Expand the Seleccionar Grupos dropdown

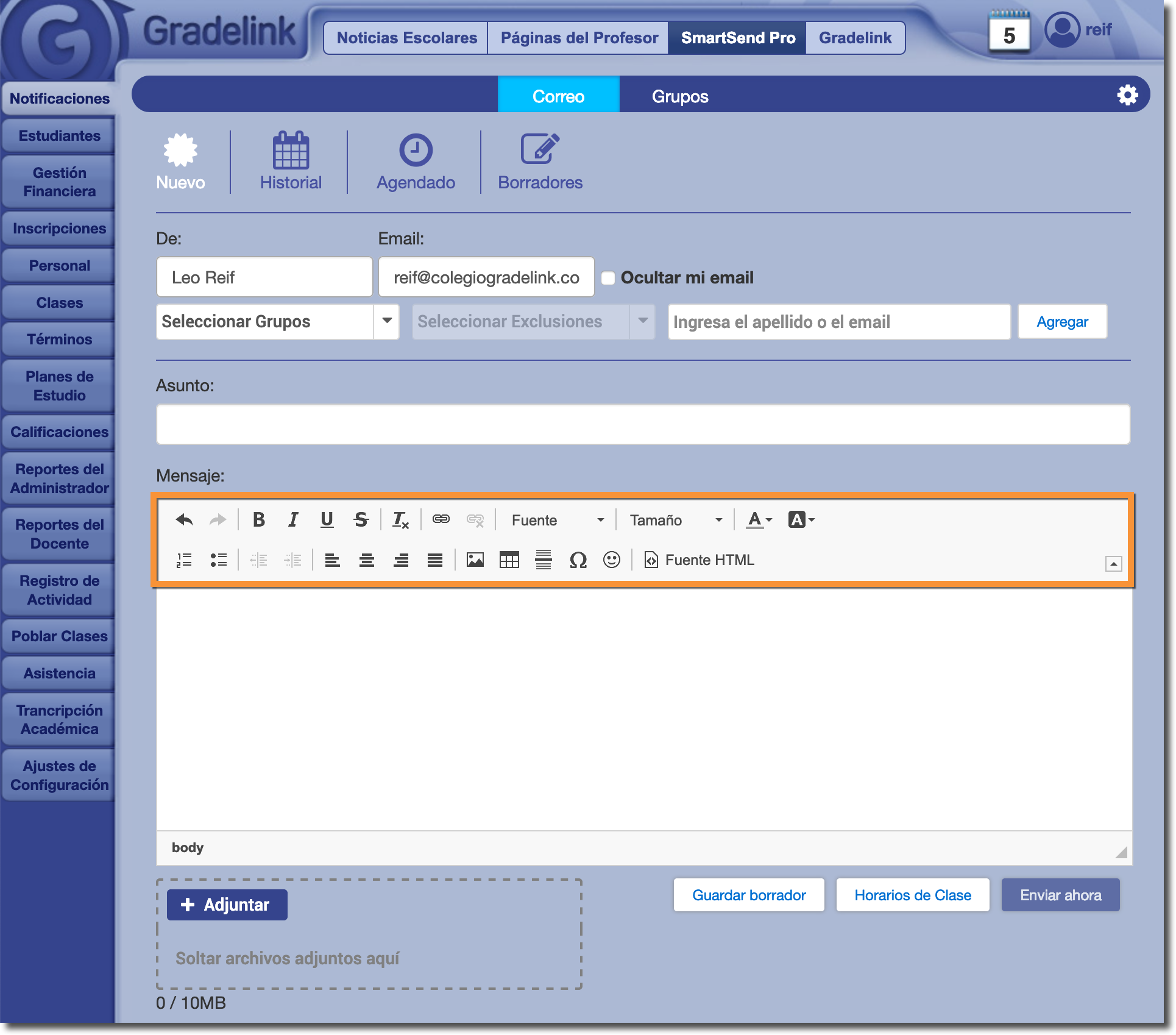point(387,321)
